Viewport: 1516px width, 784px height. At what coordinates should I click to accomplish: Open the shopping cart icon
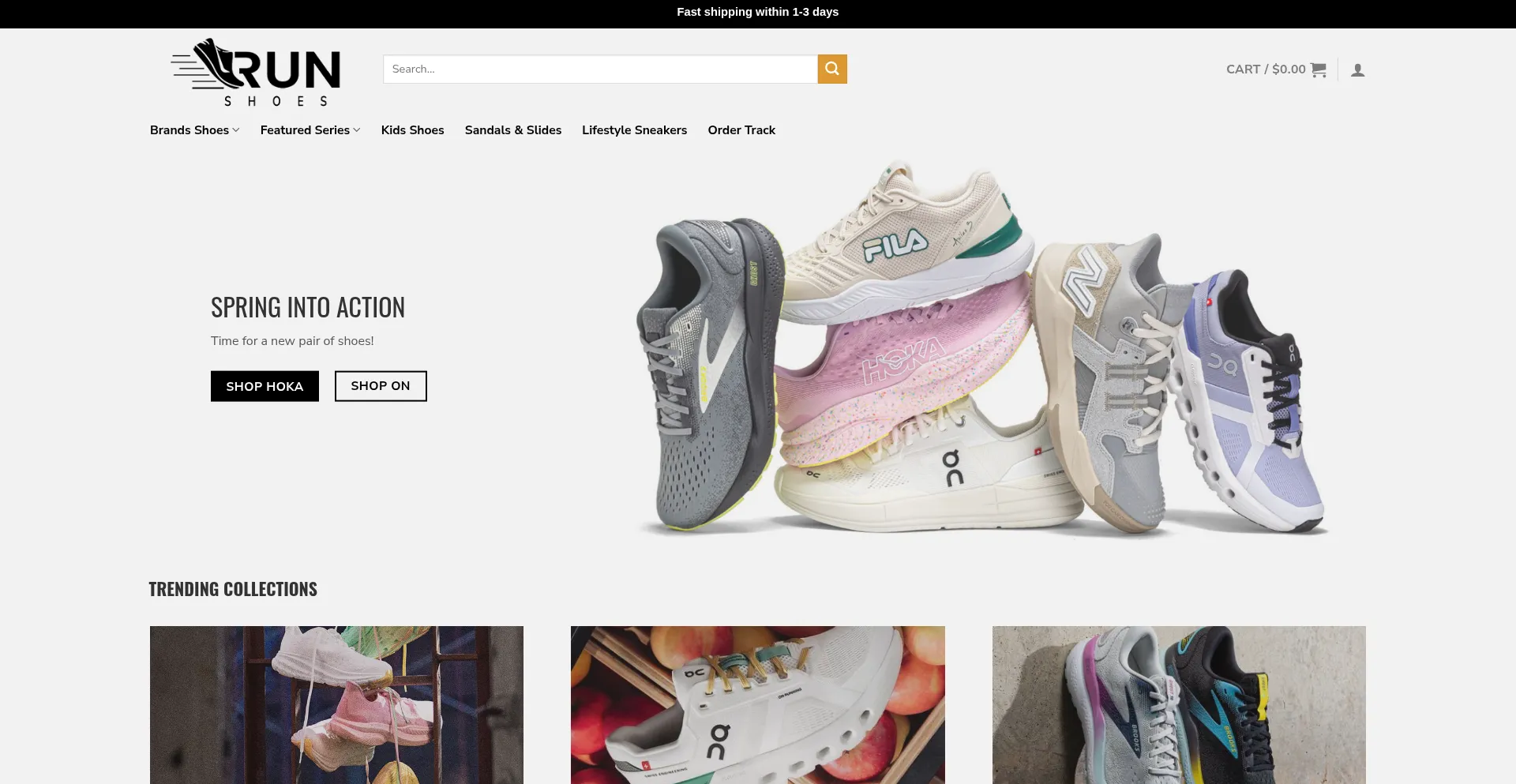click(1318, 69)
